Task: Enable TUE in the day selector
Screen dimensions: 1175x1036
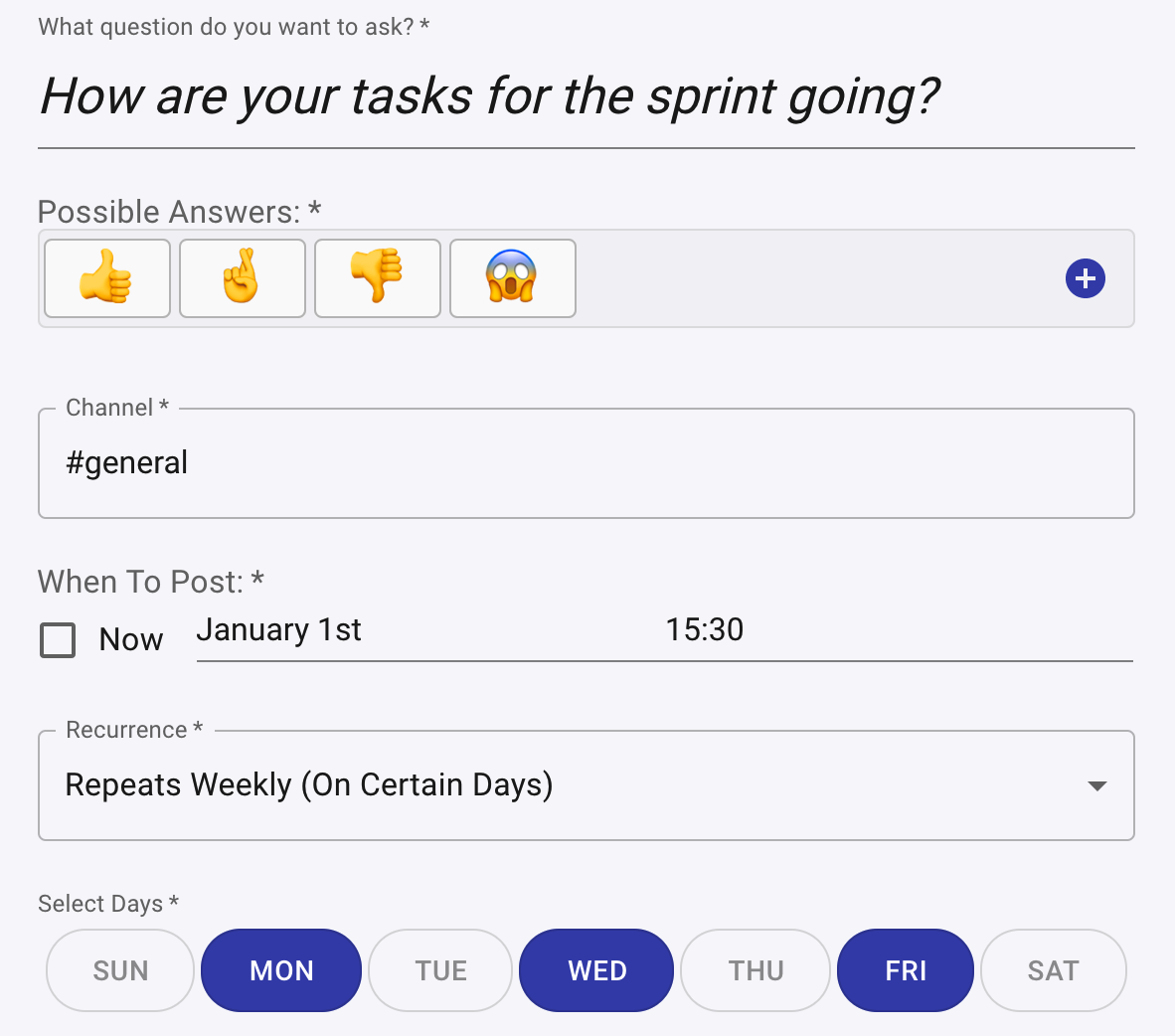Action: tap(440, 970)
